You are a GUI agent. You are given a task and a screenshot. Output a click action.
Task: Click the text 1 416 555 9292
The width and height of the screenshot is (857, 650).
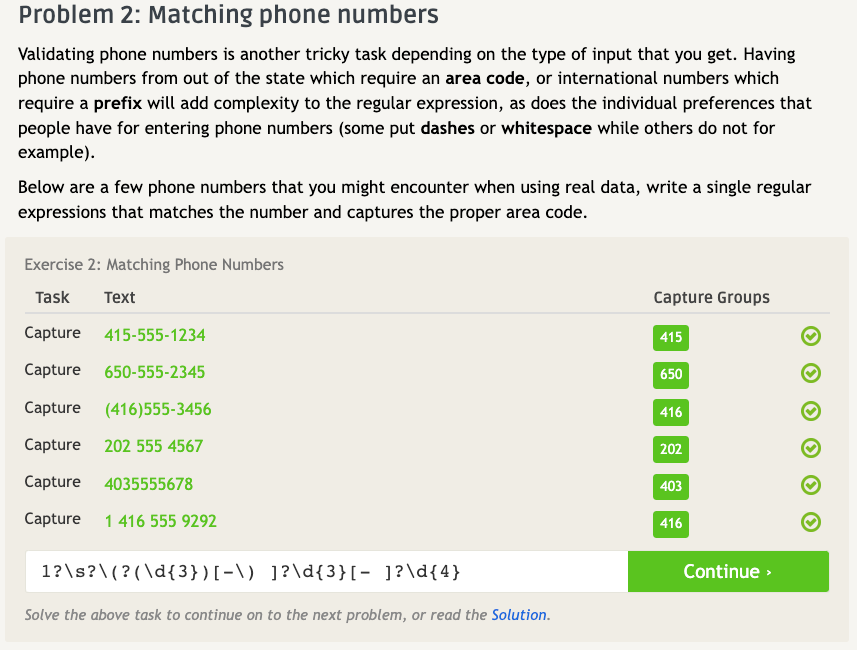tap(160, 520)
